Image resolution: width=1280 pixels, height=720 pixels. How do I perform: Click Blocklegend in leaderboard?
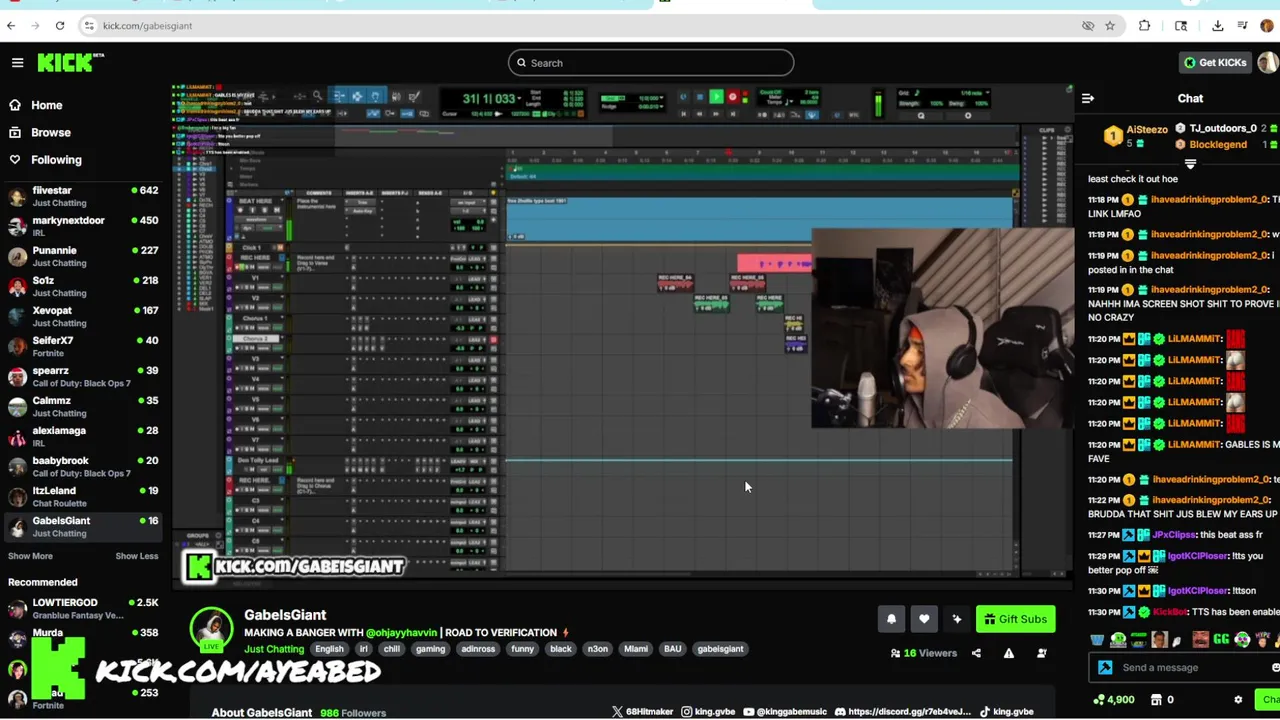tap(1218, 144)
